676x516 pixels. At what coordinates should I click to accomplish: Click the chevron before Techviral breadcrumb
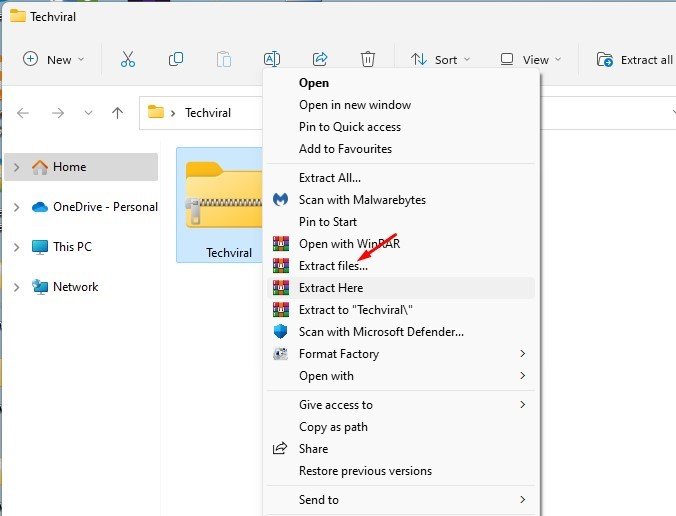coord(173,113)
